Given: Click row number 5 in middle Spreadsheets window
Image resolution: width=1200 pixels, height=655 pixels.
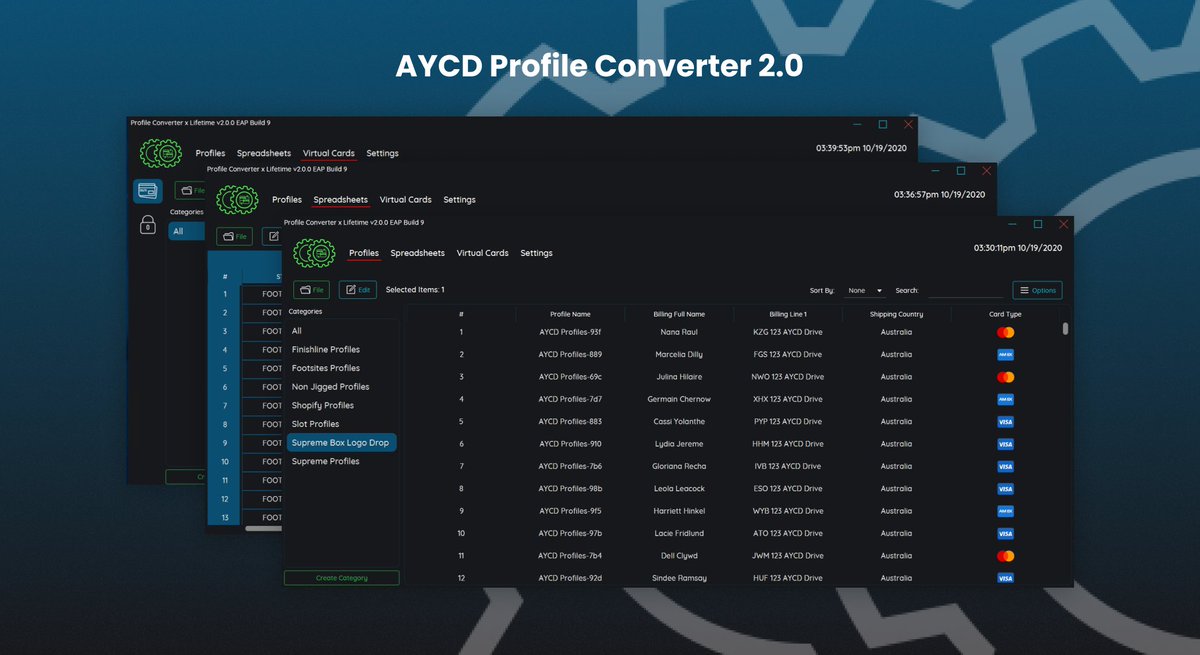Looking at the screenshot, I should click(x=225, y=368).
